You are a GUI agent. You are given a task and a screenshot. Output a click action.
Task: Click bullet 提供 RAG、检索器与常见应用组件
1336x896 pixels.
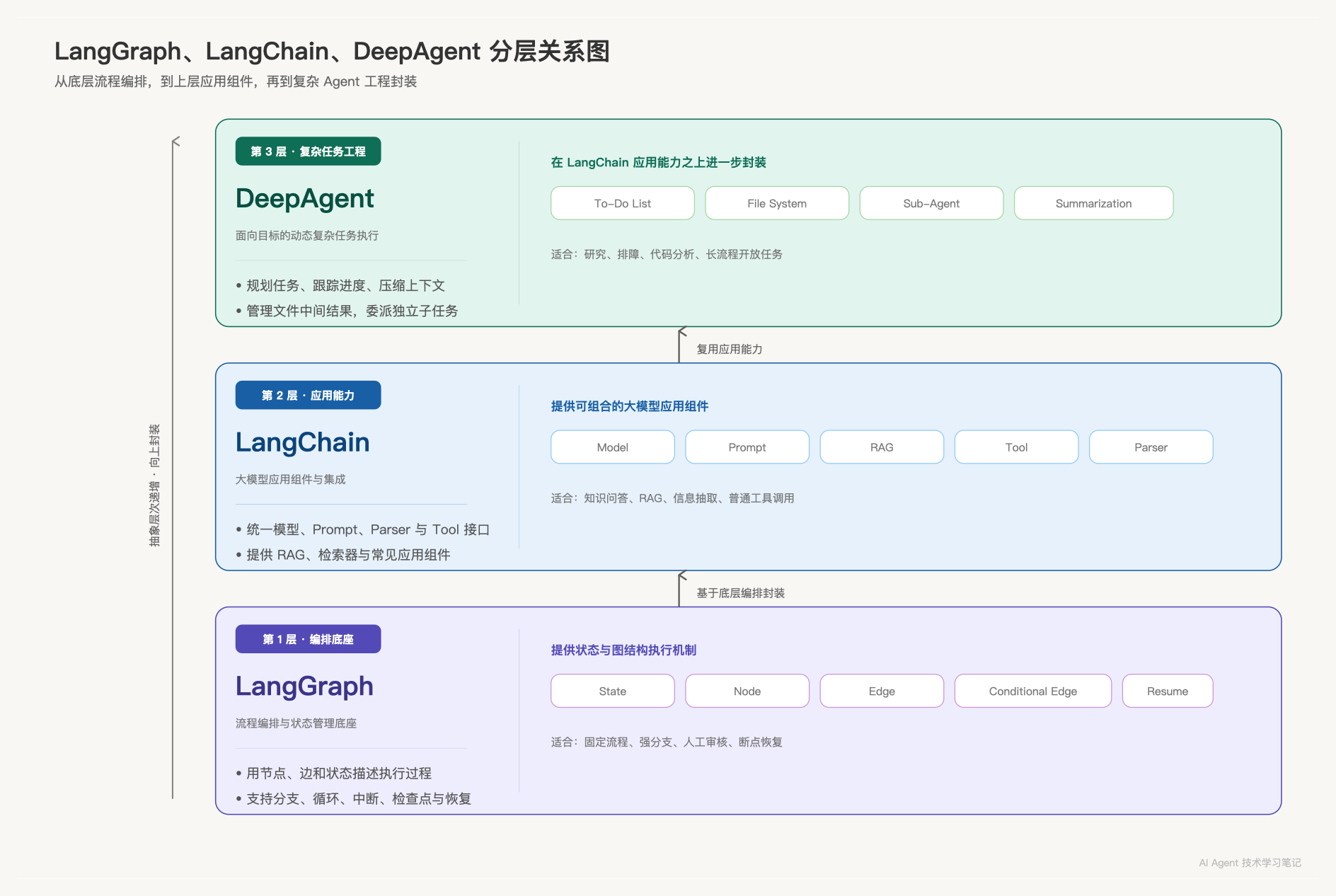point(343,555)
